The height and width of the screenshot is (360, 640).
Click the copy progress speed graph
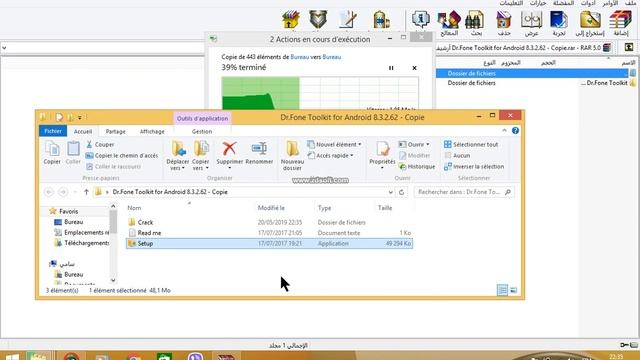point(320,93)
